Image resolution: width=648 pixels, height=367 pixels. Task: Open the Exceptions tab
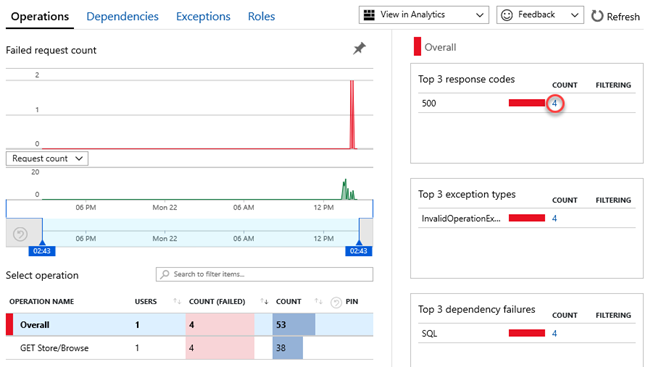203,17
